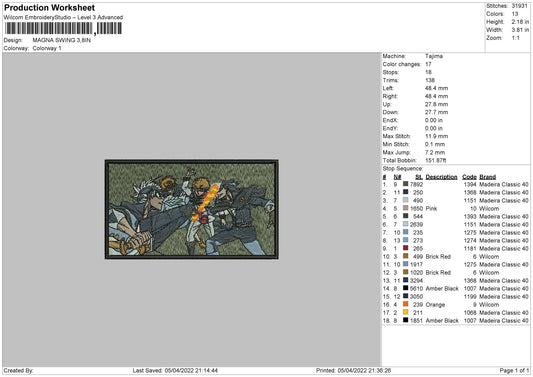Select the pink color swatch in stop 4

point(405,208)
